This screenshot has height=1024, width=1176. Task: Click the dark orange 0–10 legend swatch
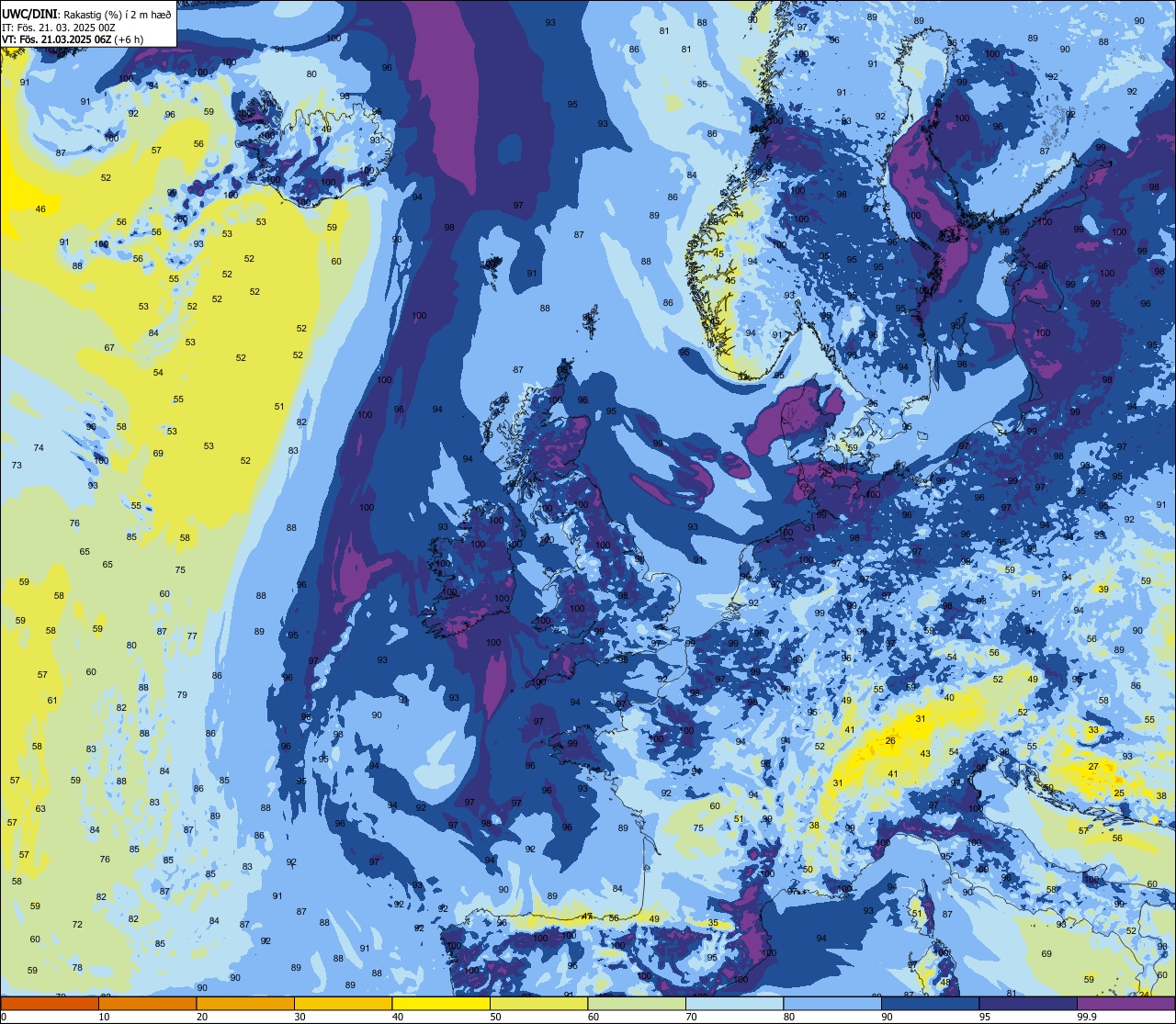point(50,1003)
